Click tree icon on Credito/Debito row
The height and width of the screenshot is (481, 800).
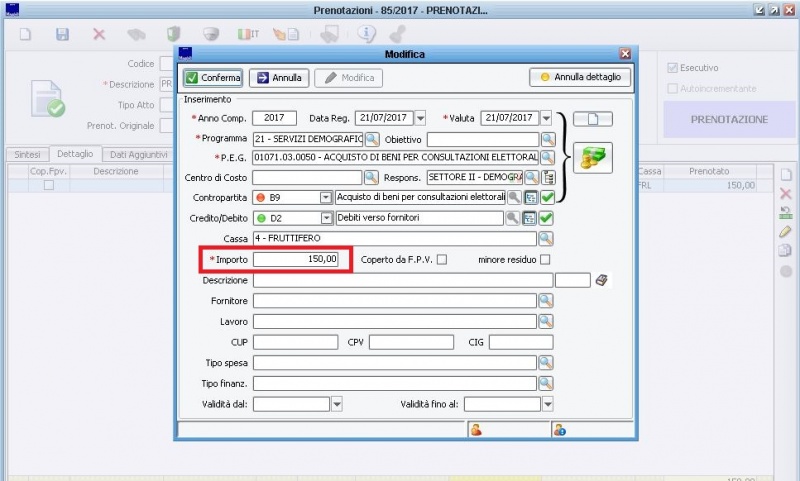coord(529,218)
